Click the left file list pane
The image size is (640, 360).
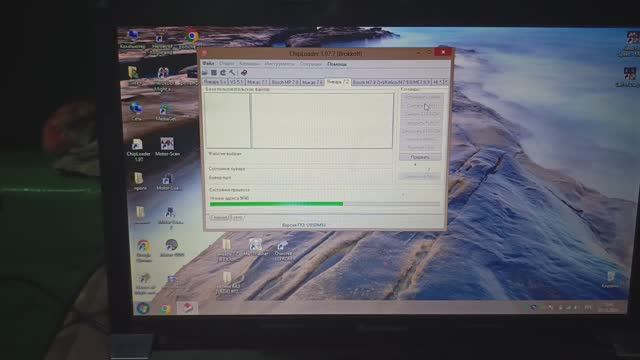227,120
